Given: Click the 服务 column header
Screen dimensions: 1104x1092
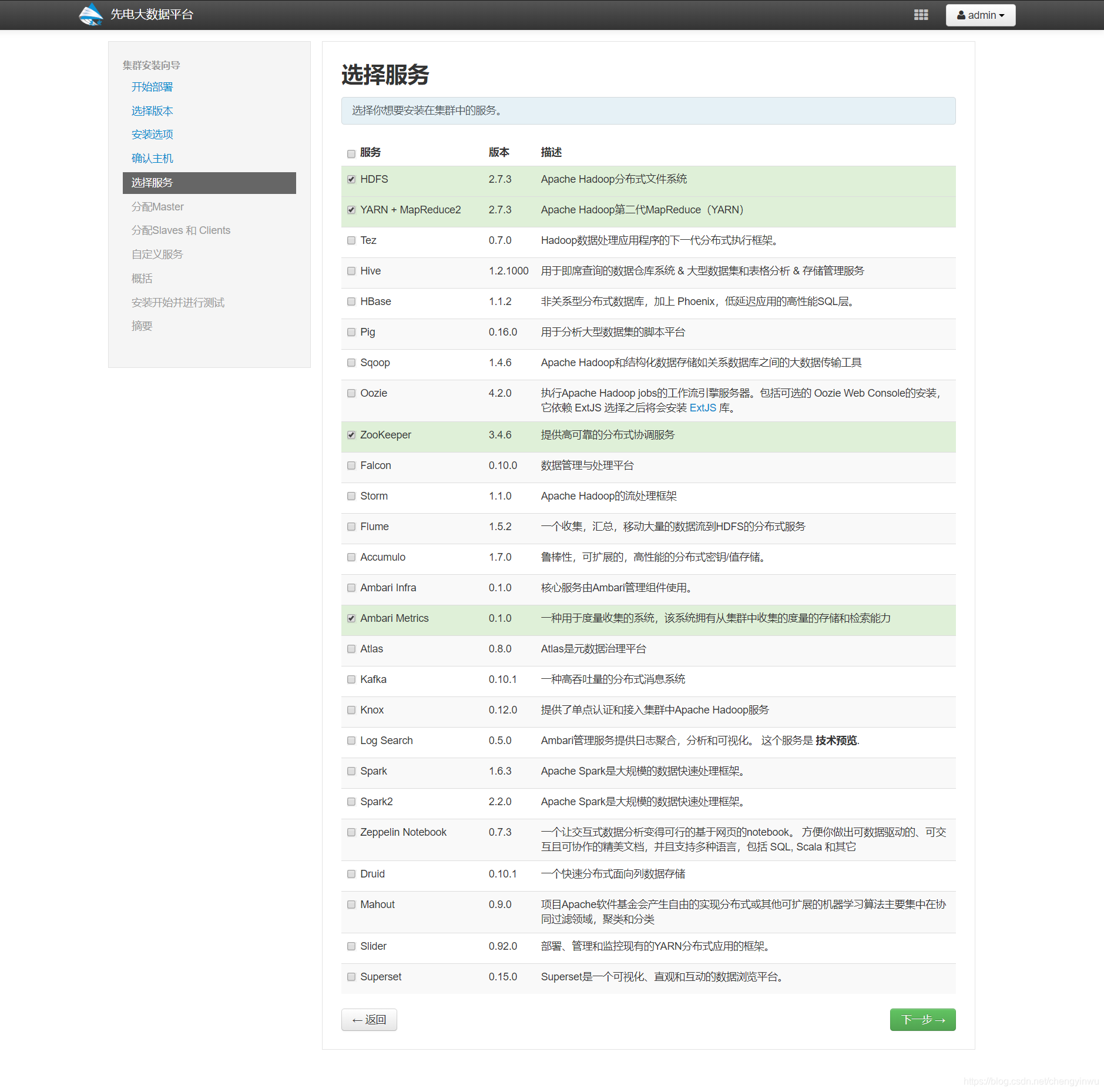Looking at the screenshot, I should [x=371, y=152].
